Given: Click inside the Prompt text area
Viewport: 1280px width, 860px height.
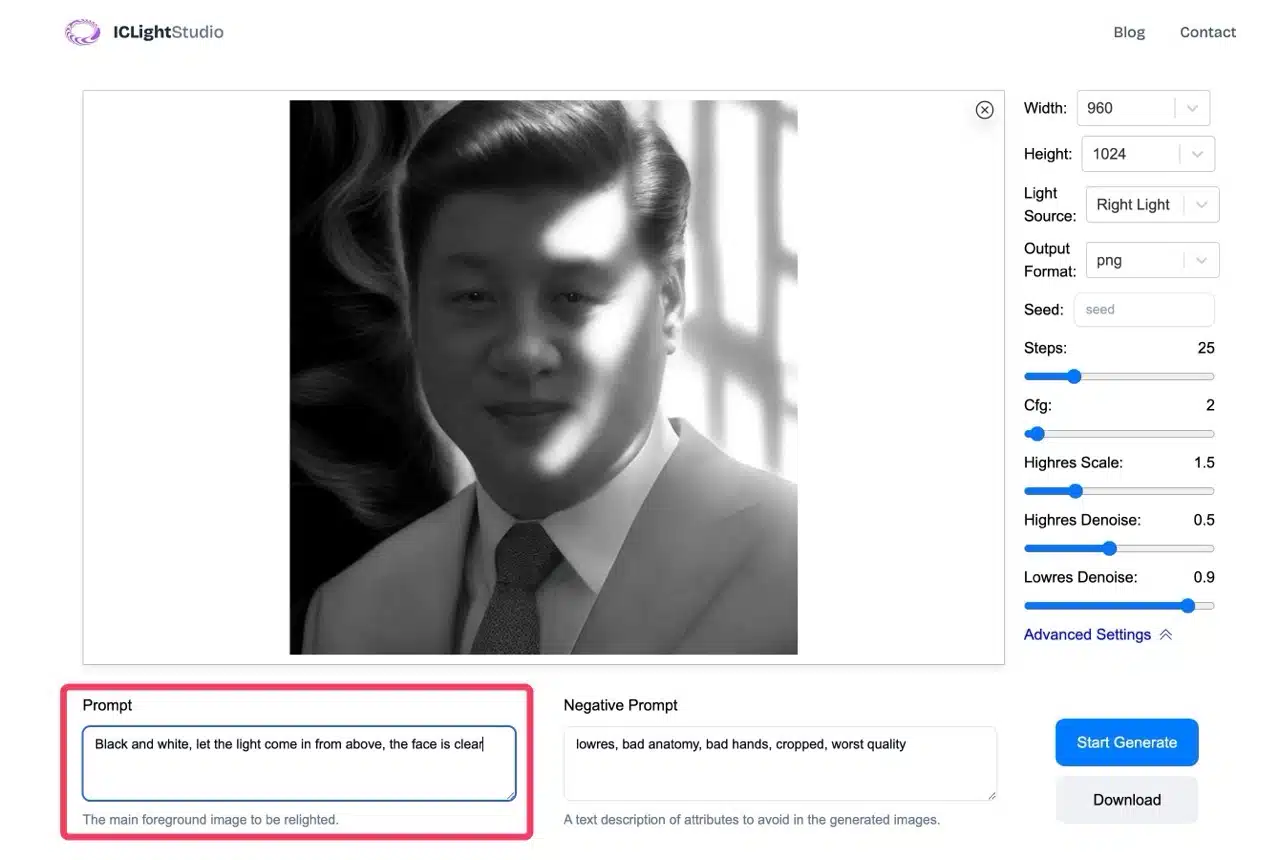Looking at the screenshot, I should pyautogui.click(x=298, y=764).
